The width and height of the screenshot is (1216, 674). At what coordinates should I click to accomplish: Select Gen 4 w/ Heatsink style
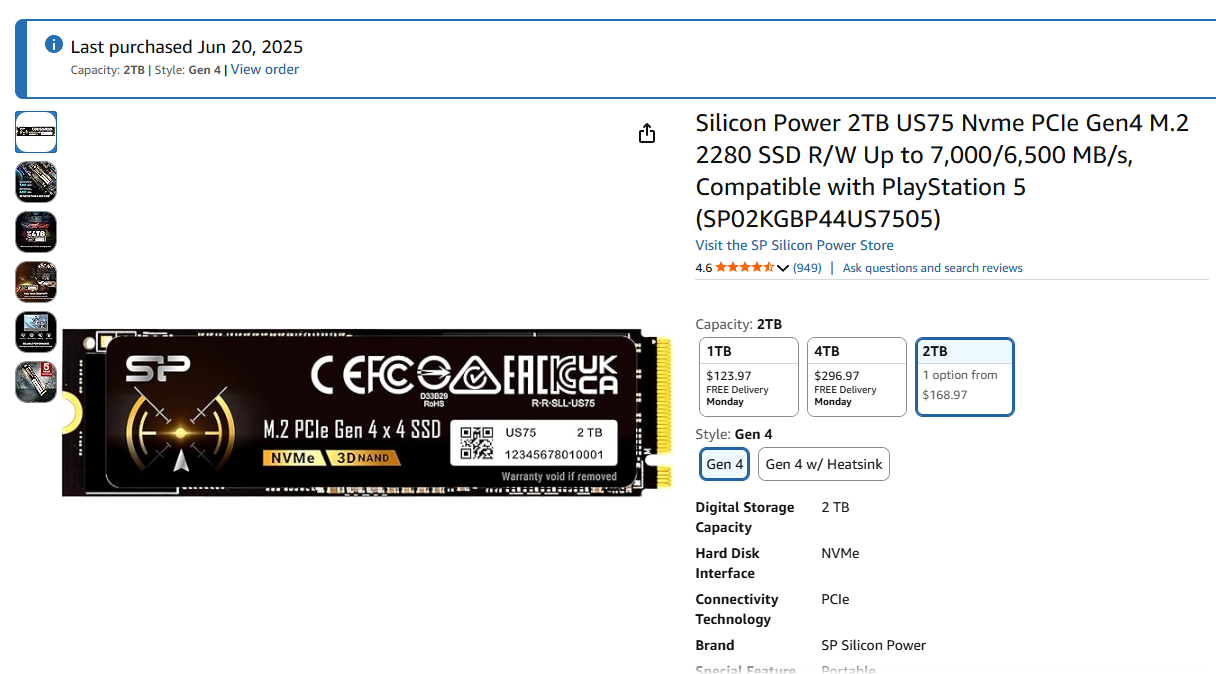823,464
